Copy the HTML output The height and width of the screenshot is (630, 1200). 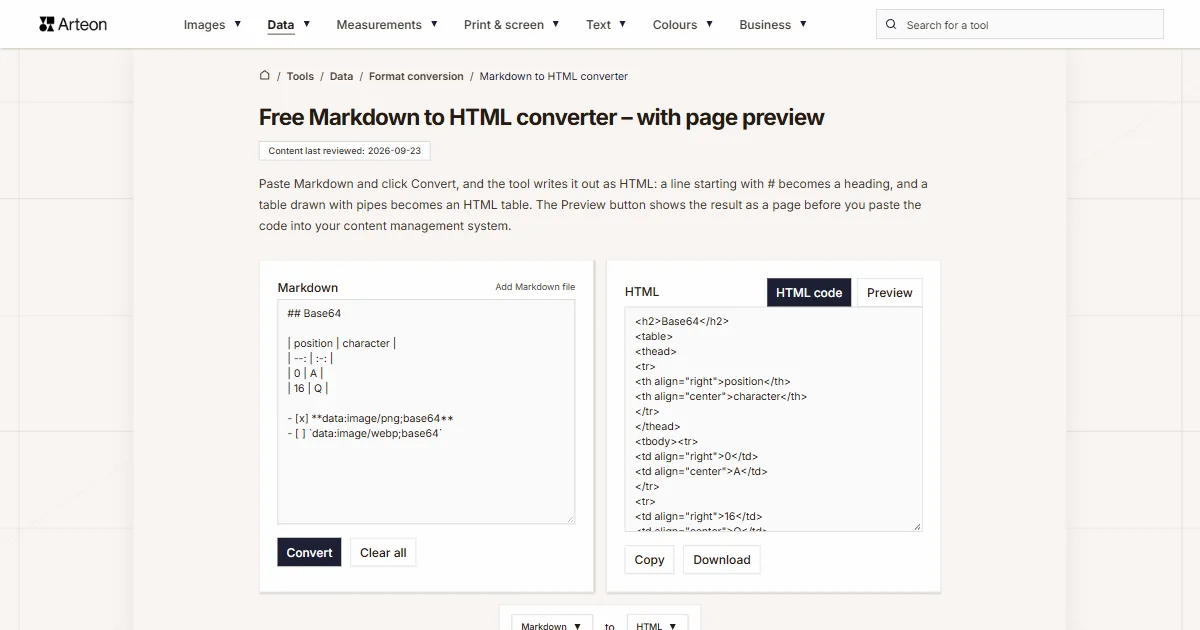649,559
